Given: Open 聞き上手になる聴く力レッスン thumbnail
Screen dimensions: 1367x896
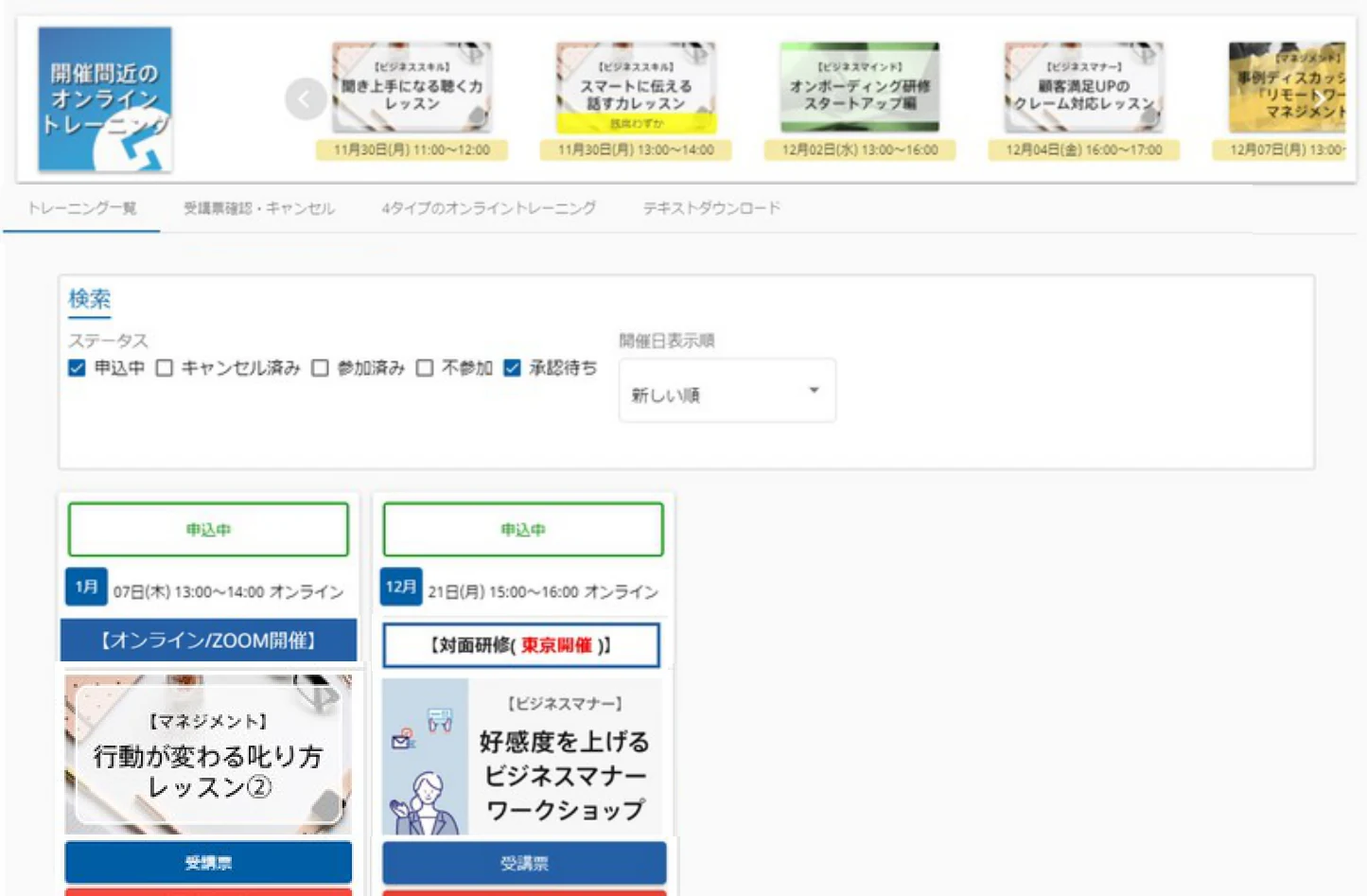Looking at the screenshot, I should coord(412,87).
